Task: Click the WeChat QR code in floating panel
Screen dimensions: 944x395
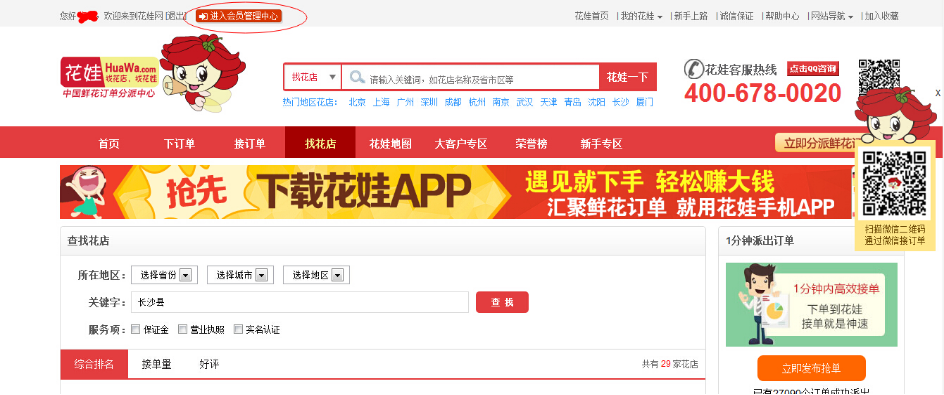Action: click(895, 183)
